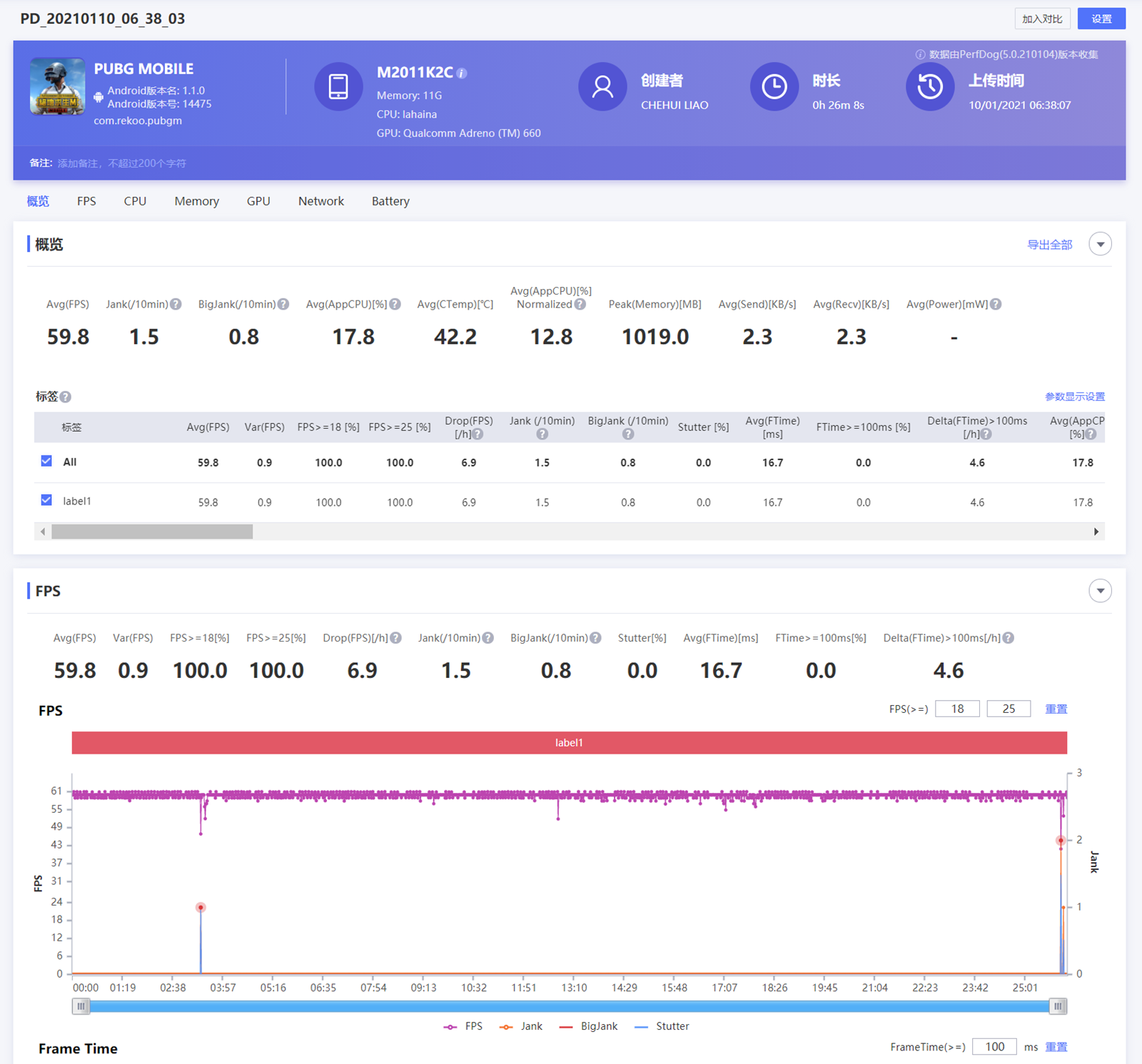
Task: Click help icon beside BigJank(/10min) in overview
Action: click(x=283, y=304)
